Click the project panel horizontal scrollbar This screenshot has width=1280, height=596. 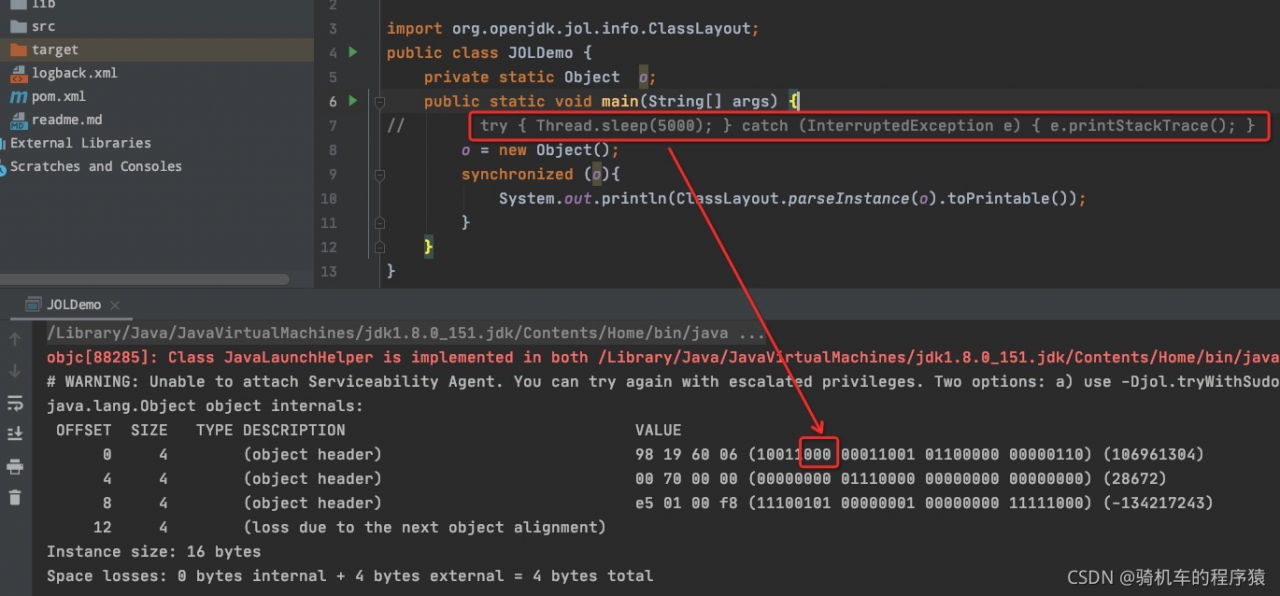tap(143, 281)
